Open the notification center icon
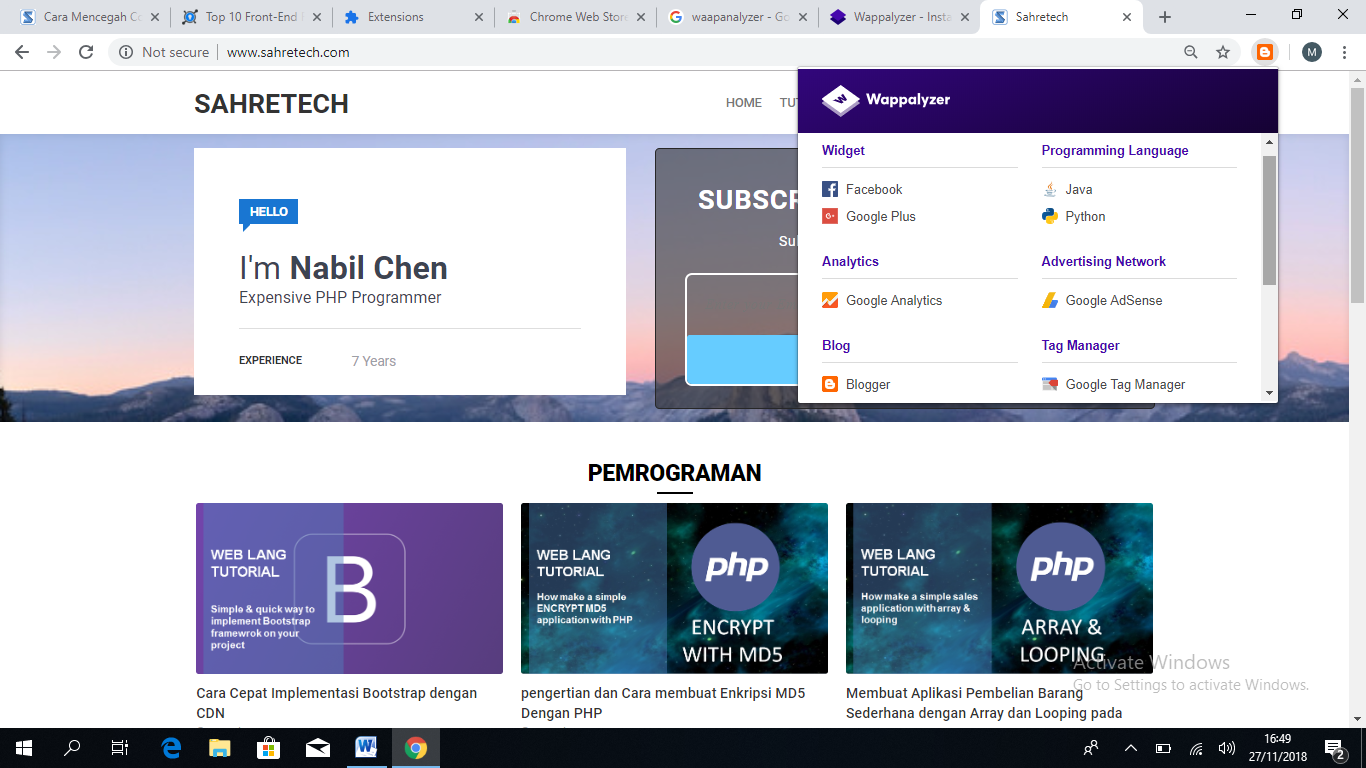Image resolution: width=1366 pixels, height=768 pixels. click(1335, 748)
